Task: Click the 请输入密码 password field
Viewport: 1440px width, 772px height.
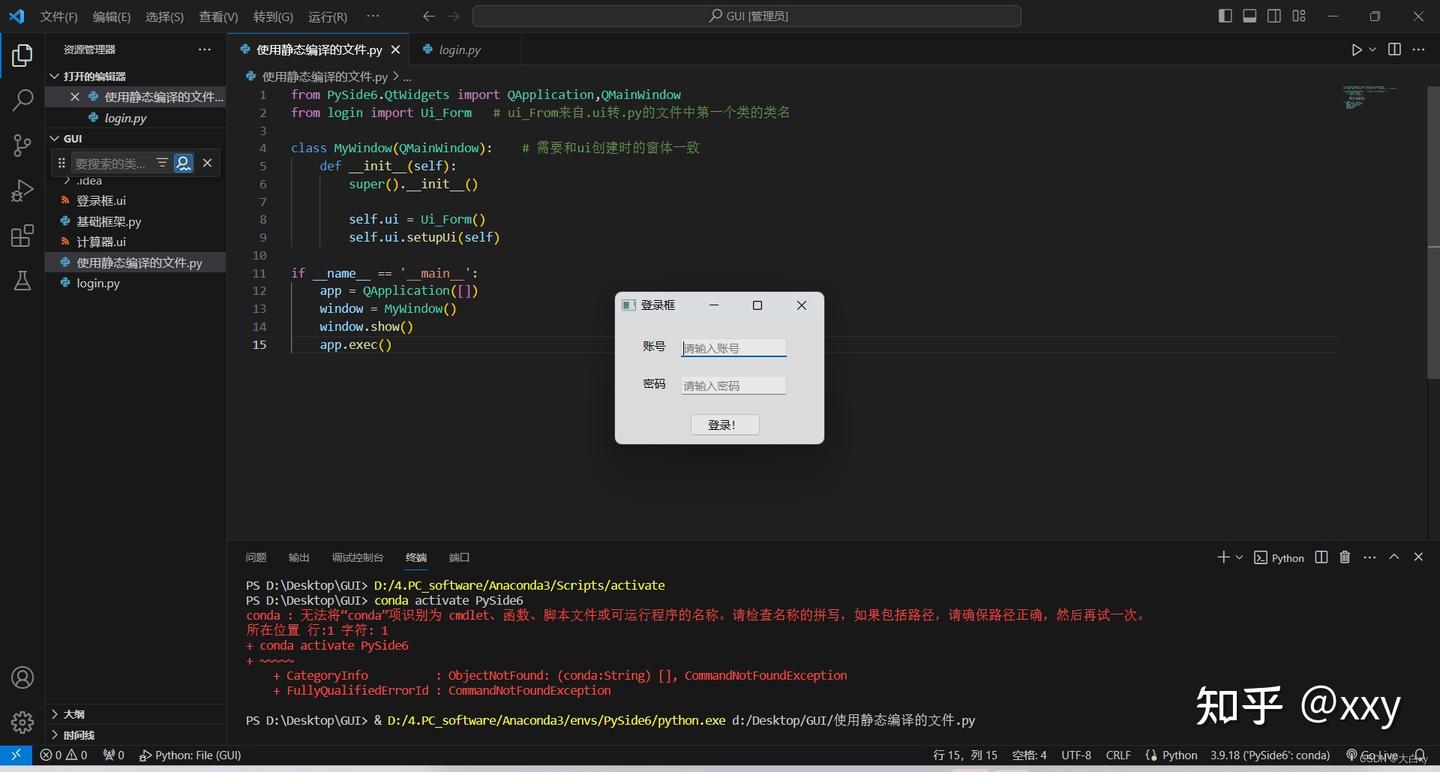Action: click(733, 385)
